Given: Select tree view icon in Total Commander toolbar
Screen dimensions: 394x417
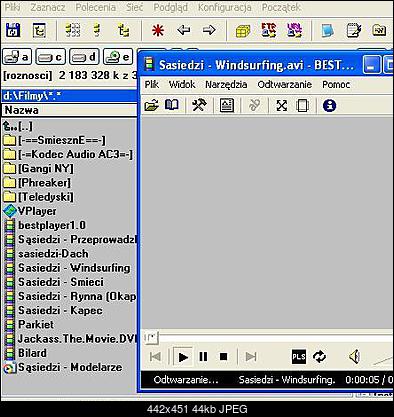Looking at the screenshot, I should 123,30.
